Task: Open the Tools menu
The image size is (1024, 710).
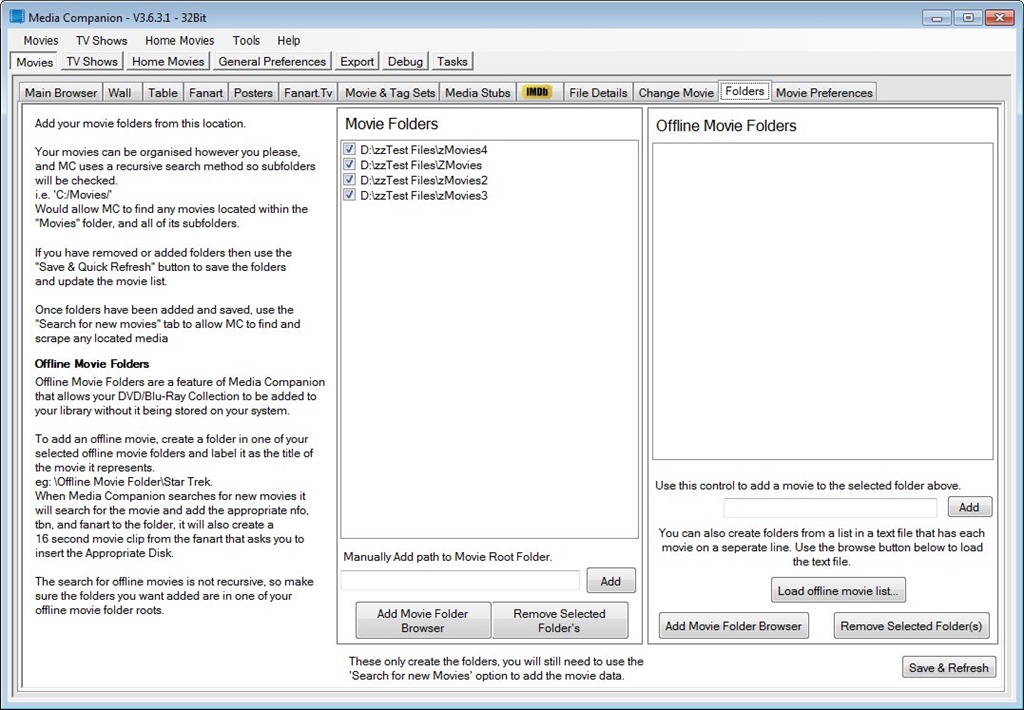Action: click(246, 40)
